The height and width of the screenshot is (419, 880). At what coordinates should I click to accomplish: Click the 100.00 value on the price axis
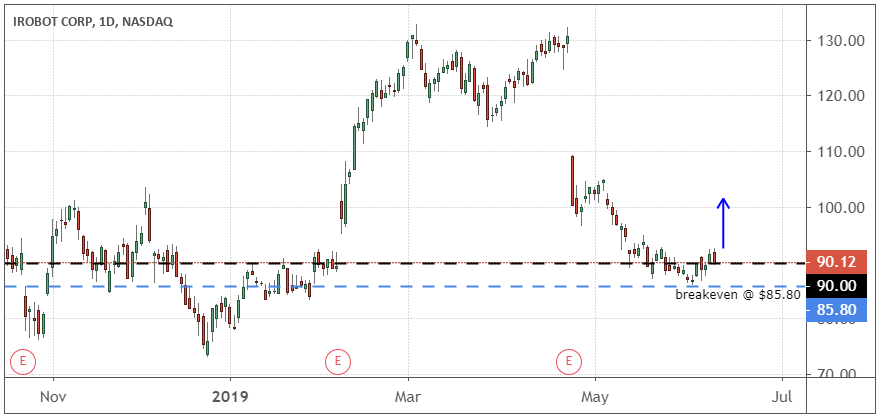tap(839, 208)
